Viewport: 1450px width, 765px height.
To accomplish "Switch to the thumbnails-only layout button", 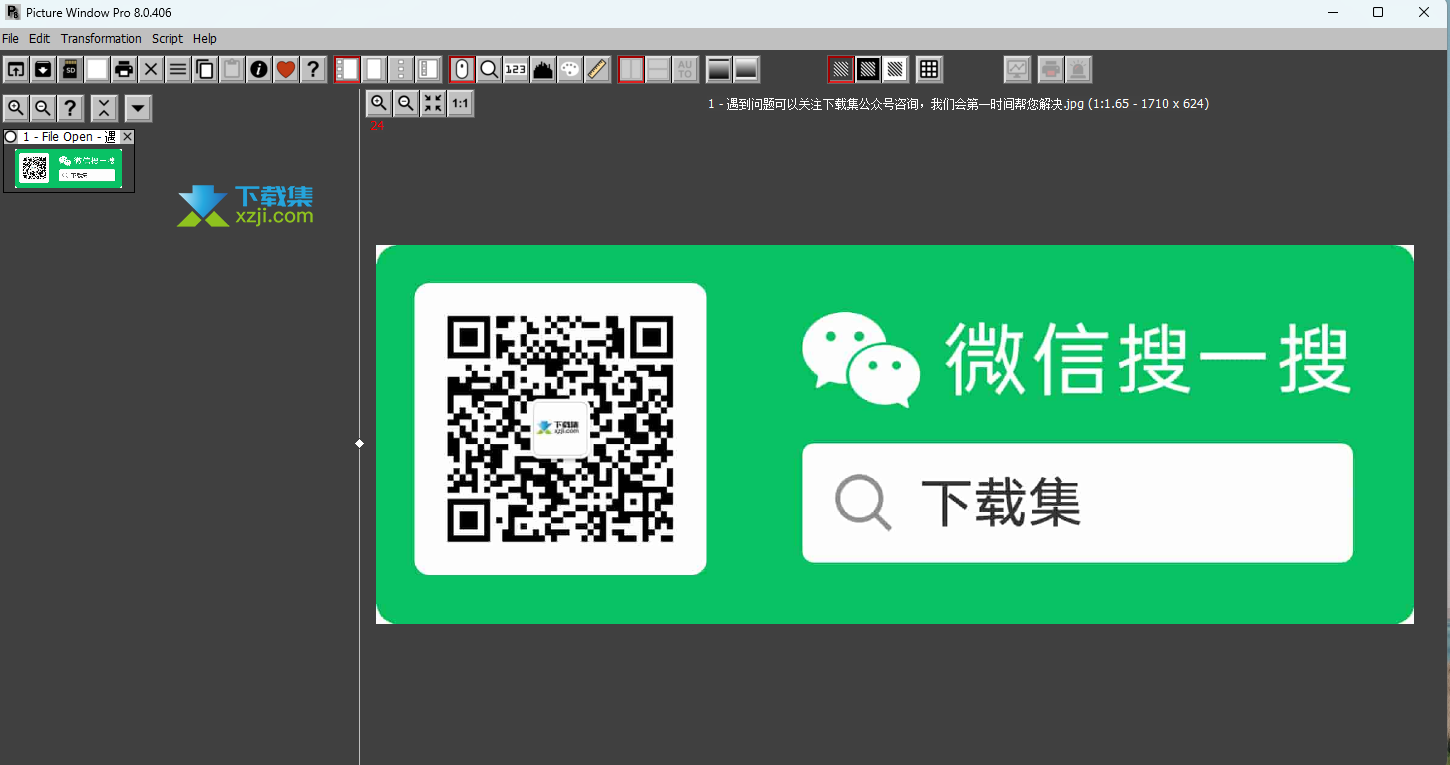I will [401, 69].
